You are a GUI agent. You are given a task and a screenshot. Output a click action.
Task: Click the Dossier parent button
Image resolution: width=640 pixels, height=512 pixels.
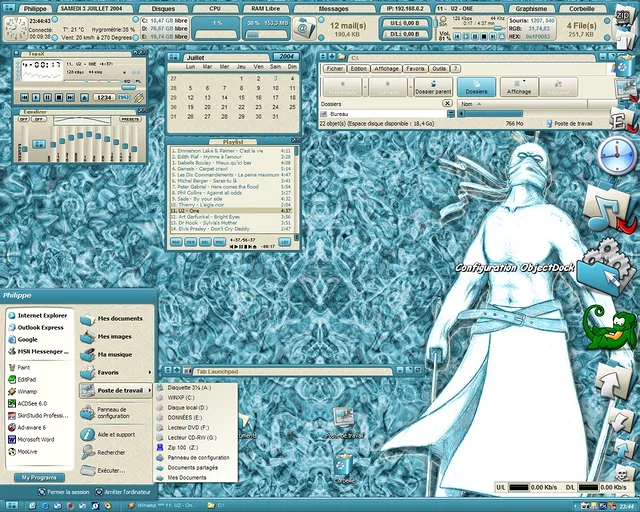click(x=433, y=89)
